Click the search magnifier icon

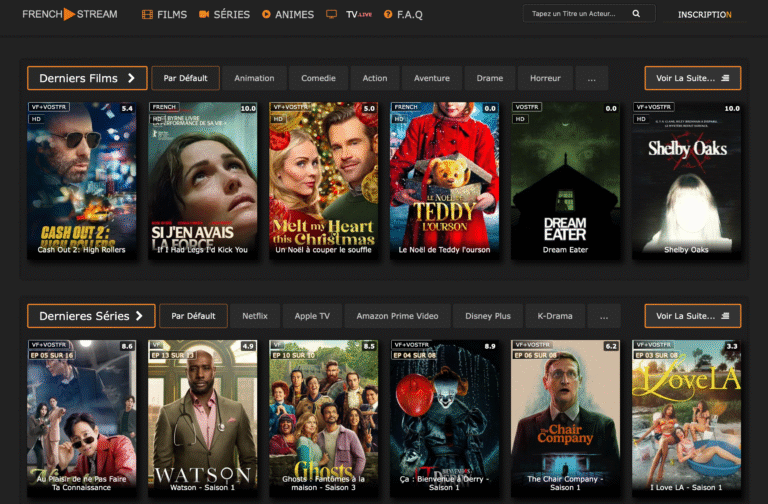pyautogui.click(x=637, y=15)
